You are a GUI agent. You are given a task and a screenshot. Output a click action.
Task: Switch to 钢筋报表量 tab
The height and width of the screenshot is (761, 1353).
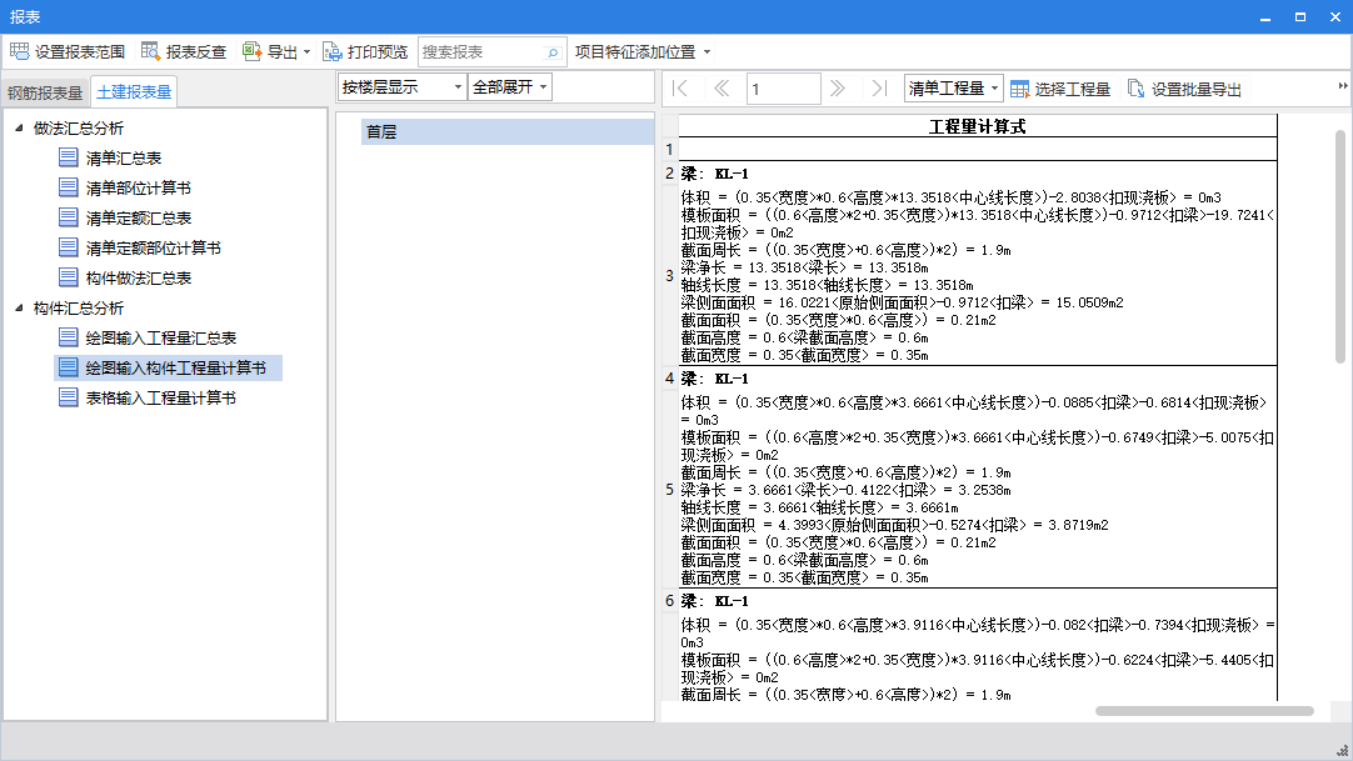[45, 93]
